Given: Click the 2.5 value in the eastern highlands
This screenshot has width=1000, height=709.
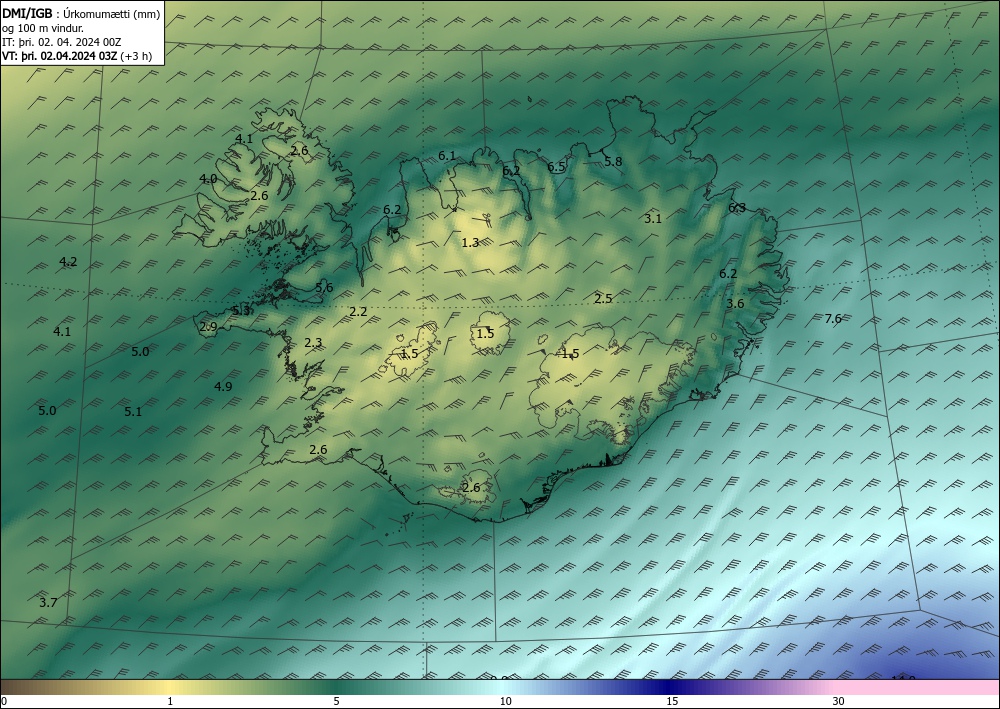Looking at the screenshot, I should click(603, 298).
